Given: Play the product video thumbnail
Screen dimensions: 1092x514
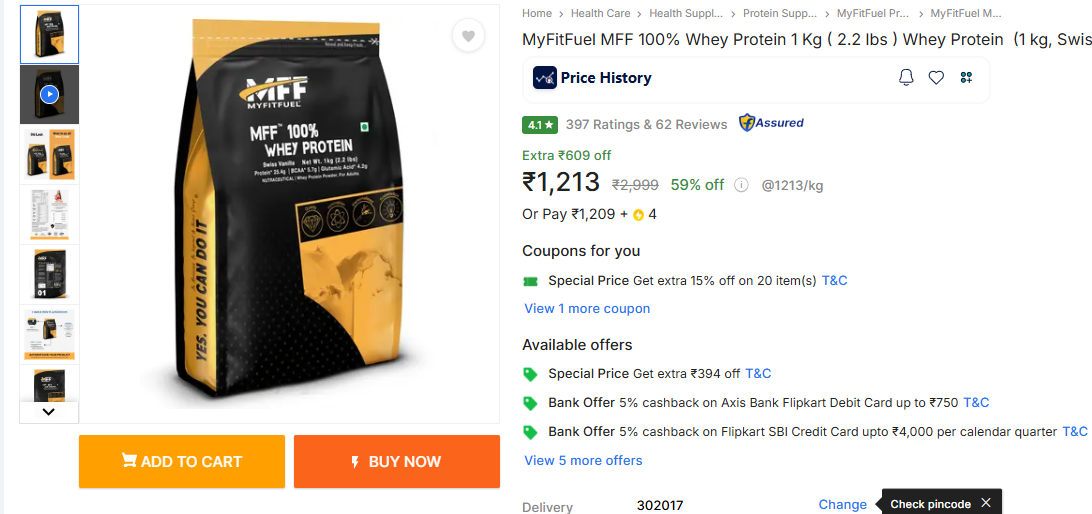Looking at the screenshot, I should pyautogui.click(x=49, y=95).
